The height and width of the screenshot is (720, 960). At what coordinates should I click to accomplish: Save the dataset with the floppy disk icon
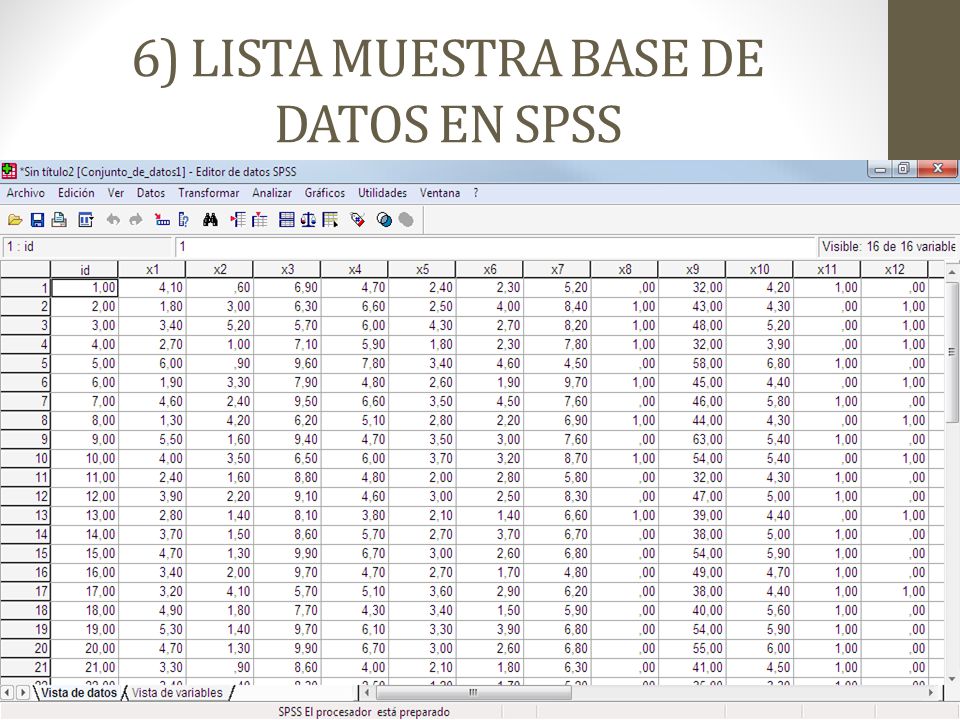(x=37, y=220)
